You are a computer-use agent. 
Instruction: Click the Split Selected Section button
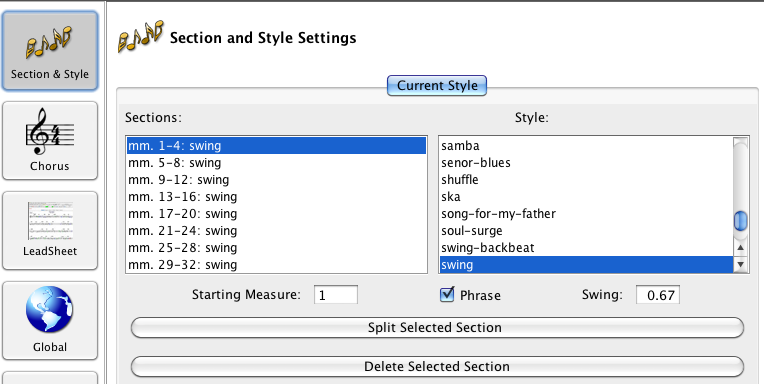pyautogui.click(x=437, y=327)
